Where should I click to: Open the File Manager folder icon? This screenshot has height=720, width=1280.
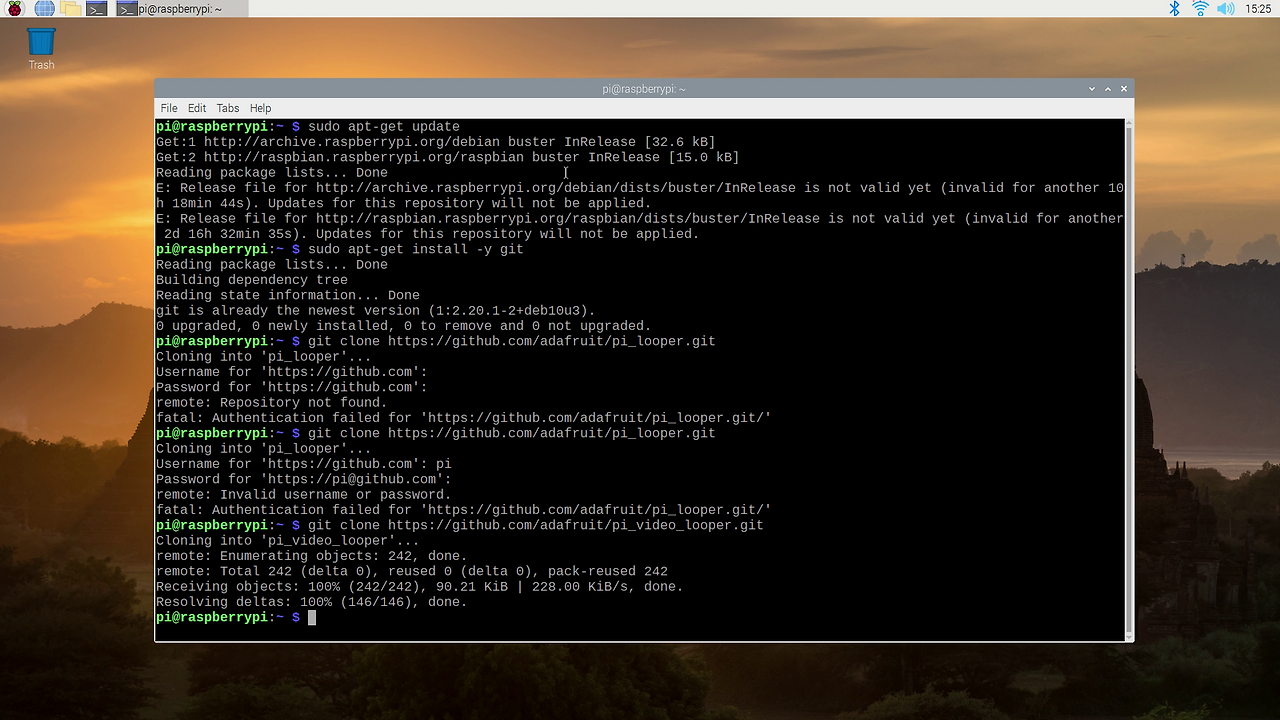pos(70,9)
